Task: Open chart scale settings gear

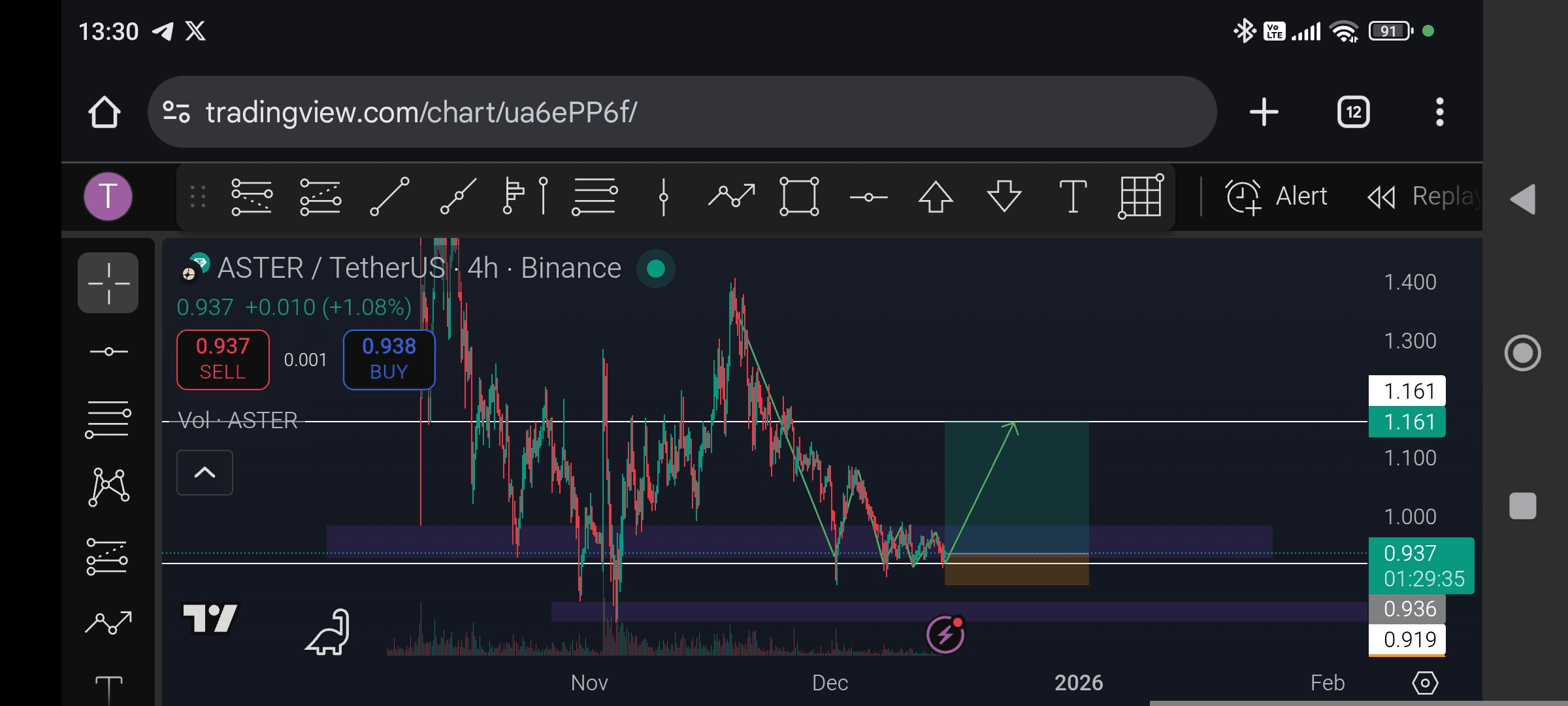Action: click(x=1425, y=683)
